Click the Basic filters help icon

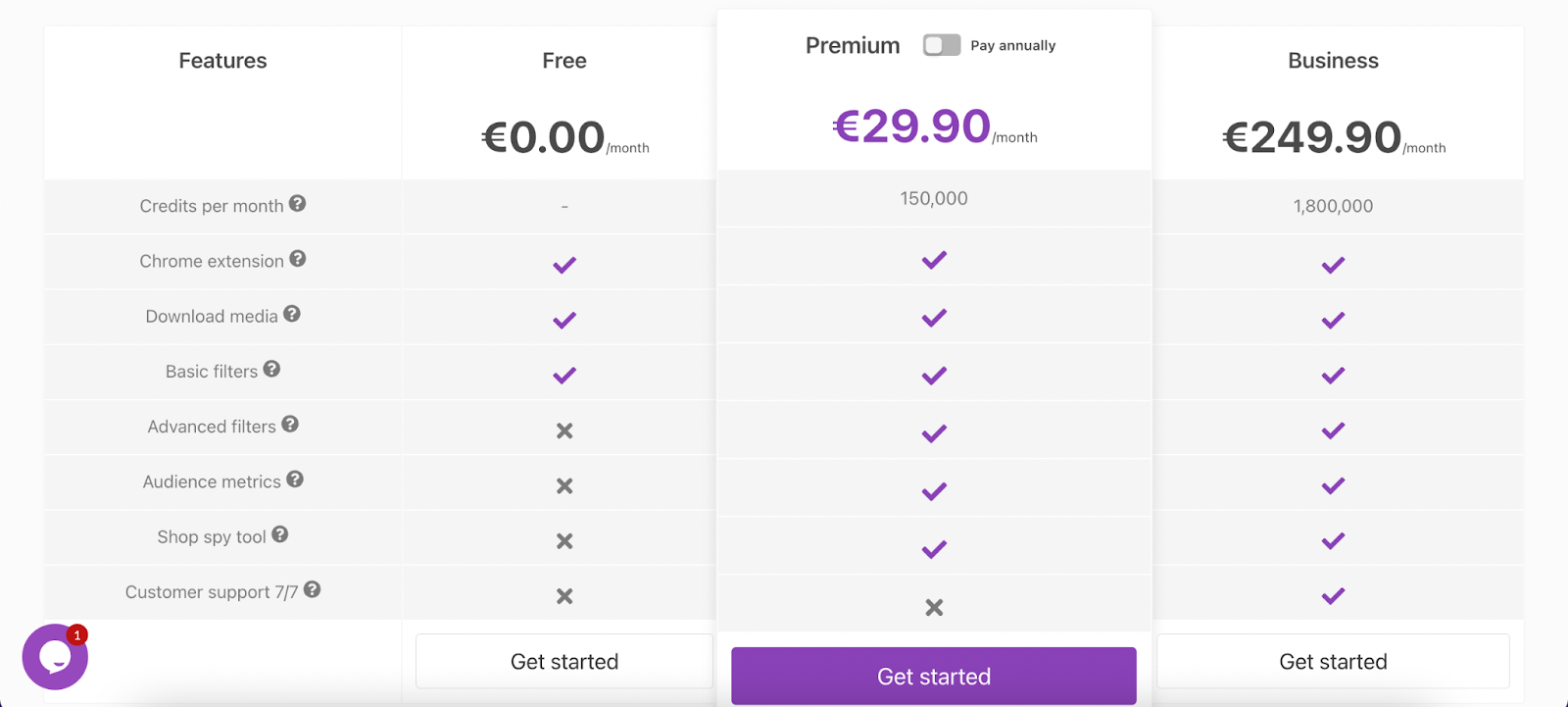tap(272, 369)
